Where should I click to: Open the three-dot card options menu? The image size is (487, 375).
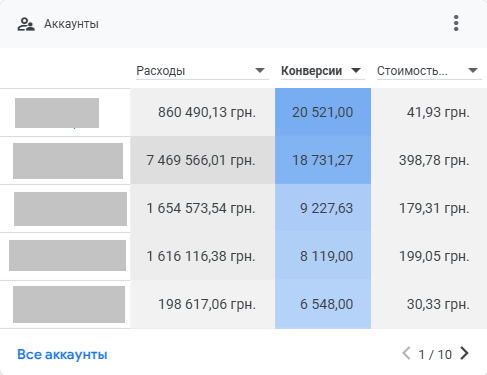[456, 23]
